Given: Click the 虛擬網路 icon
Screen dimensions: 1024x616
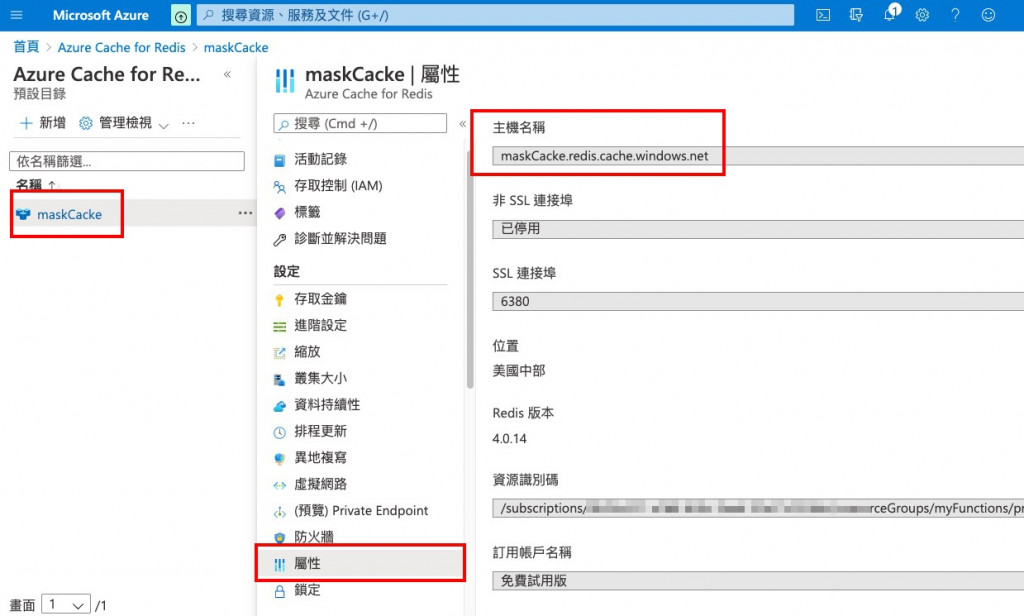Looking at the screenshot, I should 280,485.
